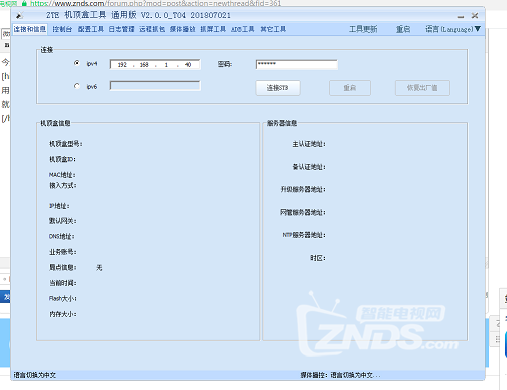Click the 语言切换为中文 status bar text on the left
This screenshot has width=507, height=390.
click(x=35, y=375)
